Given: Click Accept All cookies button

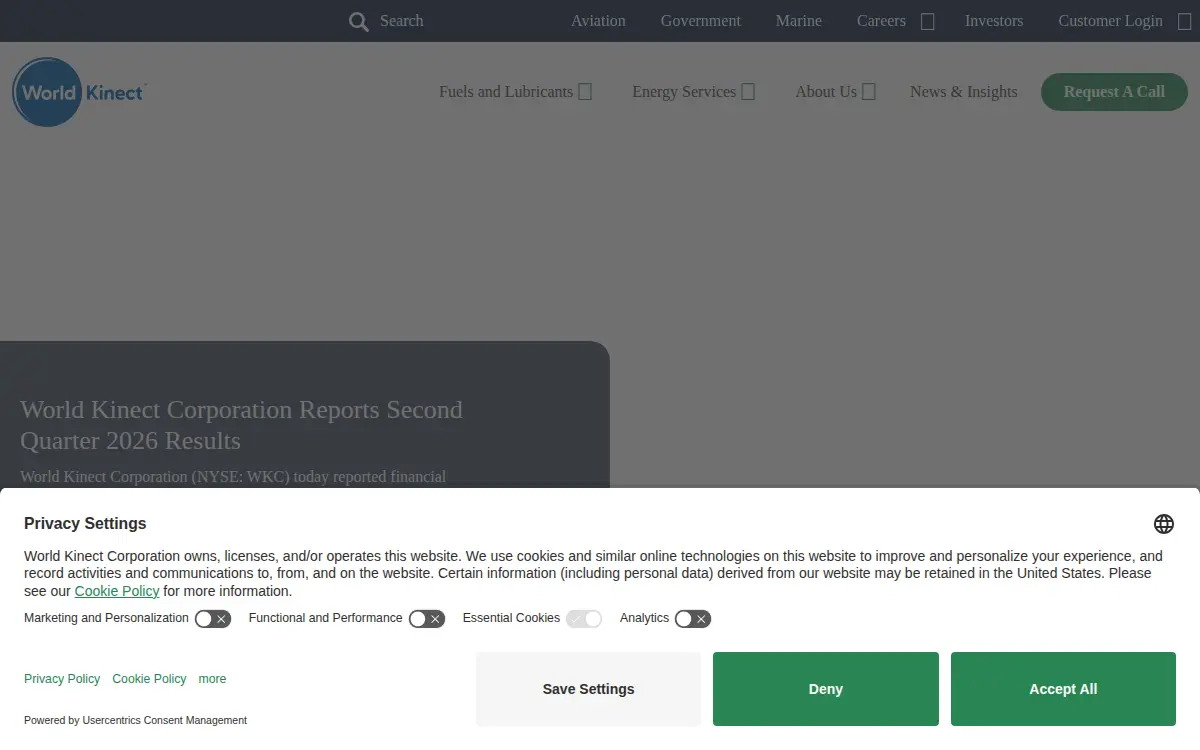Looking at the screenshot, I should click(1063, 689).
